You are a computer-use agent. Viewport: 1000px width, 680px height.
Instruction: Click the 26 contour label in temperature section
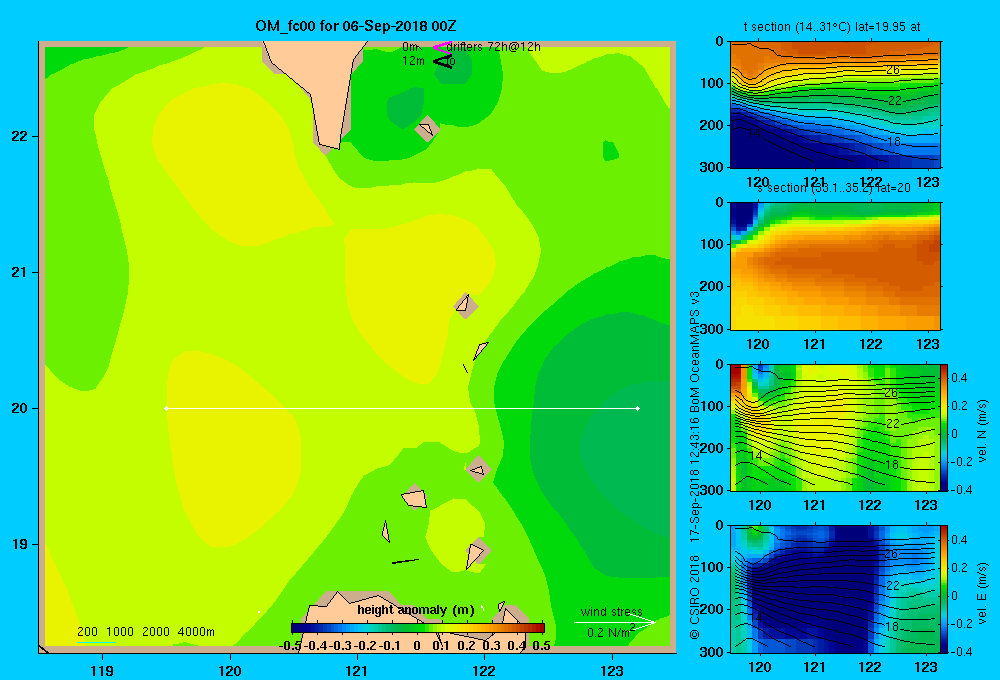pyautogui.click(x=893, y=70)
